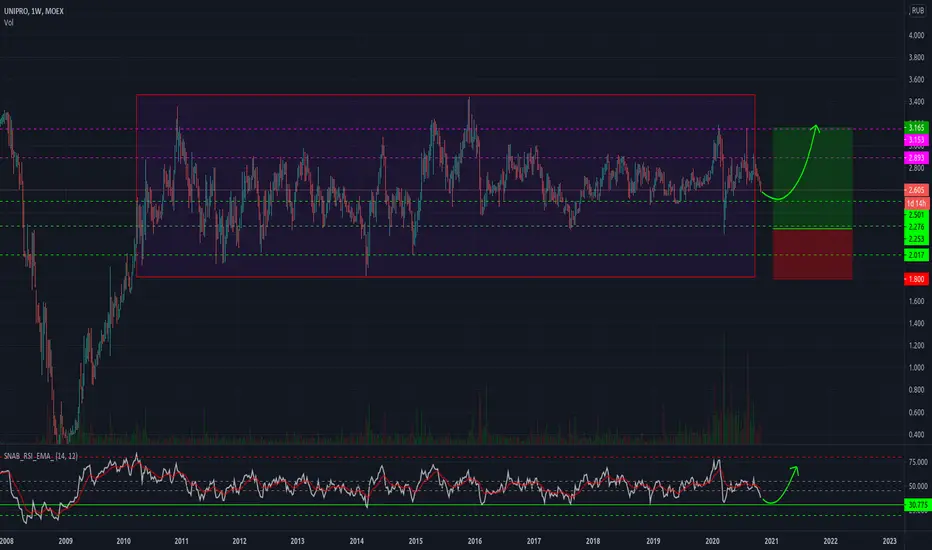Image resolution: width=932 pixels, height=550 pixels.
Task: Click the 3.400 price axis value
Action: tap(916, 102)
